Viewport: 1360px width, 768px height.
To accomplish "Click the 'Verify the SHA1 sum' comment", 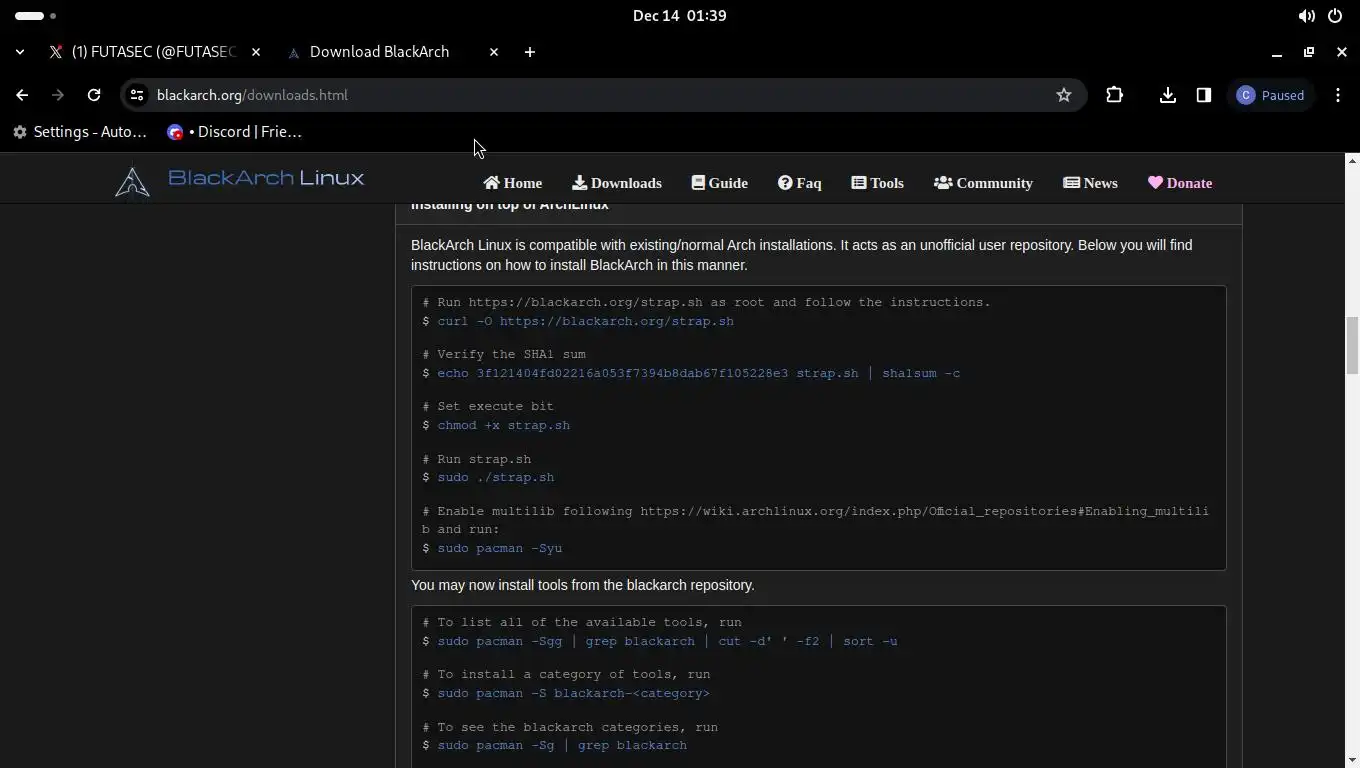I will click(504, 354).
